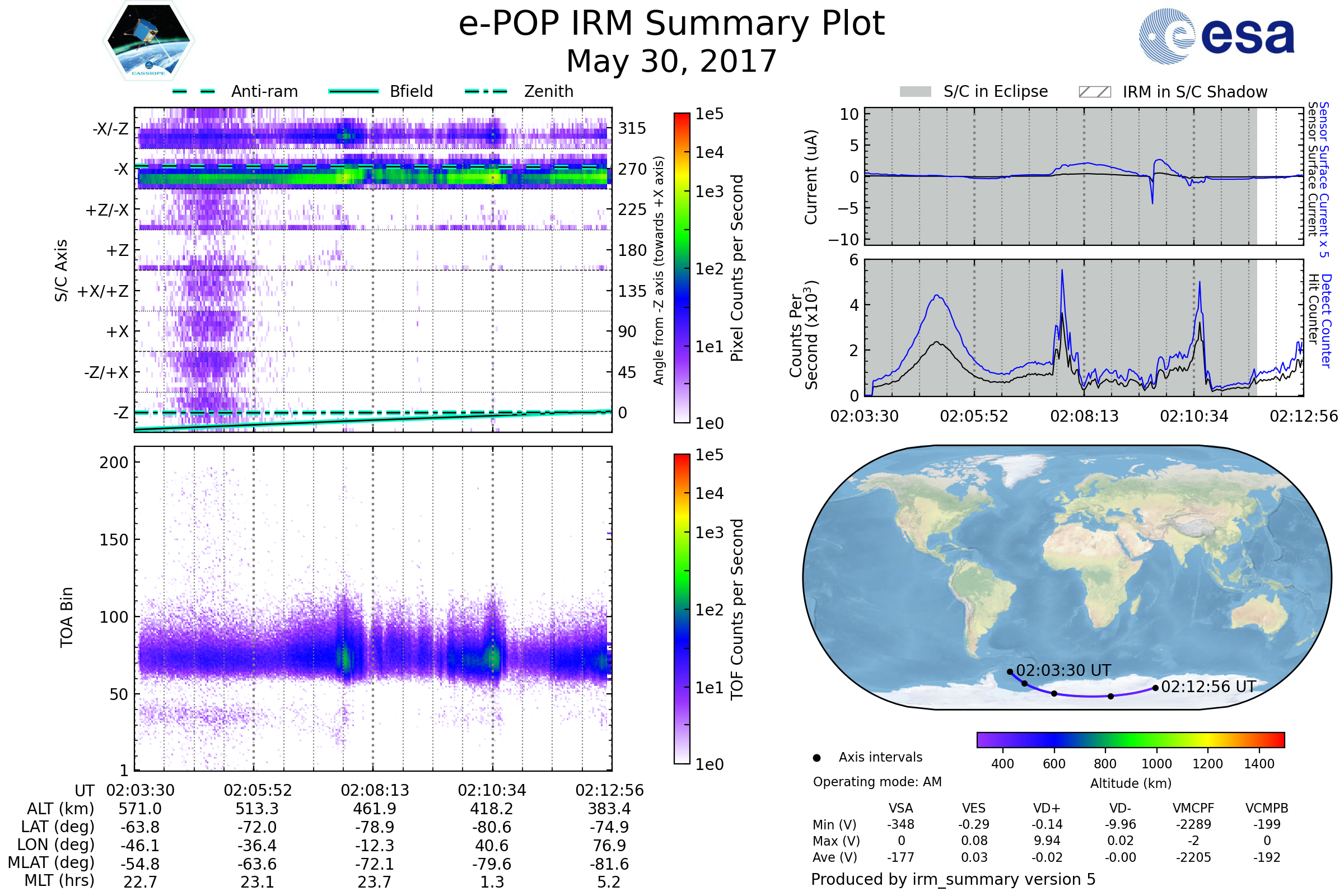Click the Altitude (km) horizontal colorbar
1344x896 pixels.
click(x=1130, y=739)
